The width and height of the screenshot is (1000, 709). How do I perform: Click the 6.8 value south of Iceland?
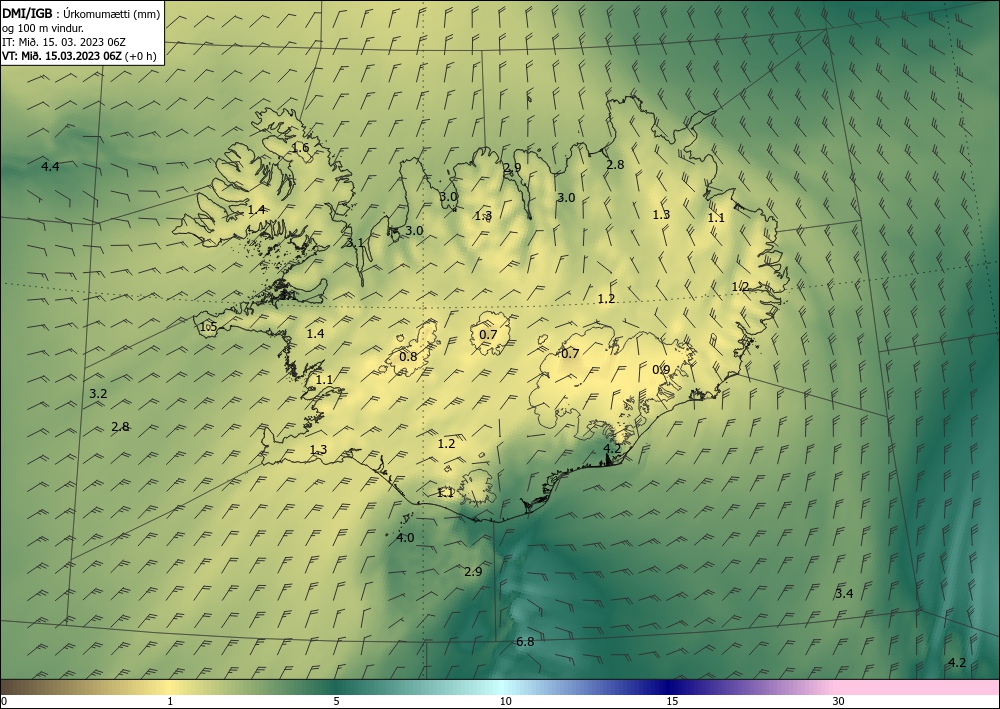pos(525,642)
